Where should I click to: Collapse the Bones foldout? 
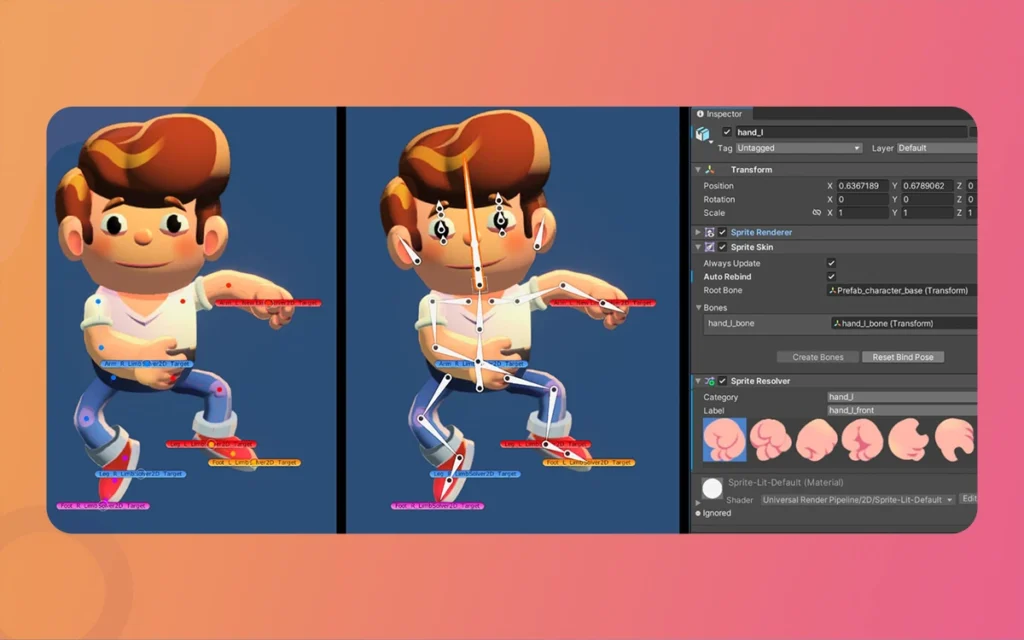click(x=697, y=308)
